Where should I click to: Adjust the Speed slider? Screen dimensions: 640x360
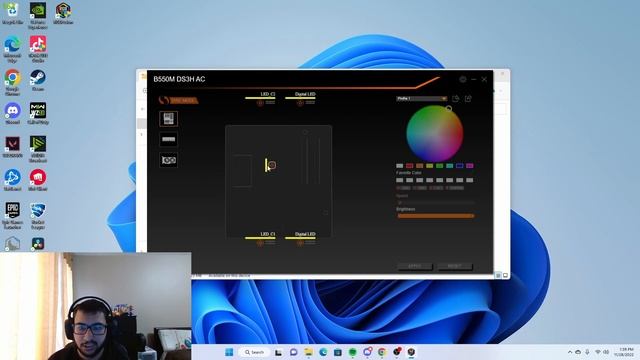pyautogui.click(x=436, y=202)
